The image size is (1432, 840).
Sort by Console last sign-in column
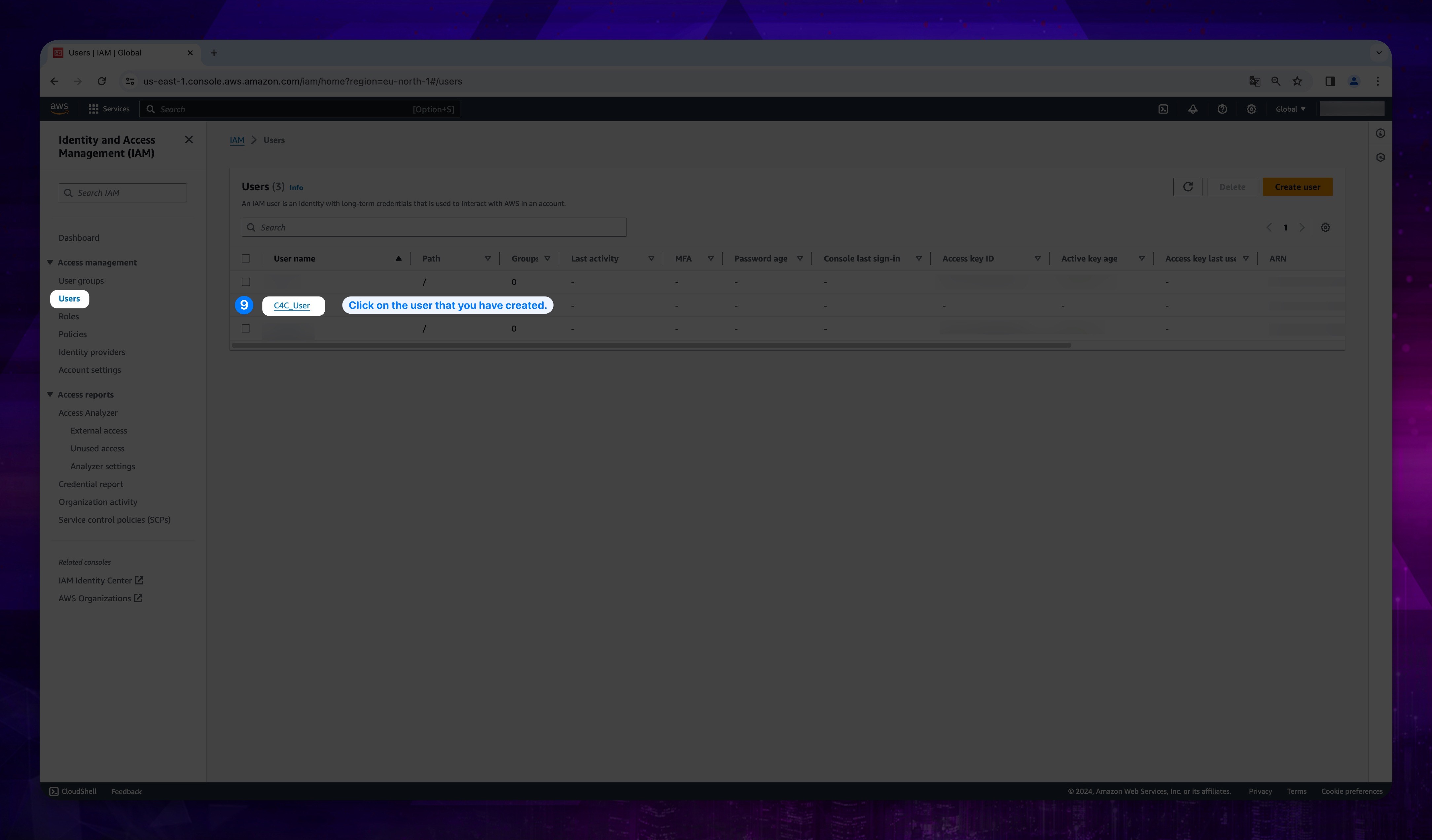coord(918,259)
